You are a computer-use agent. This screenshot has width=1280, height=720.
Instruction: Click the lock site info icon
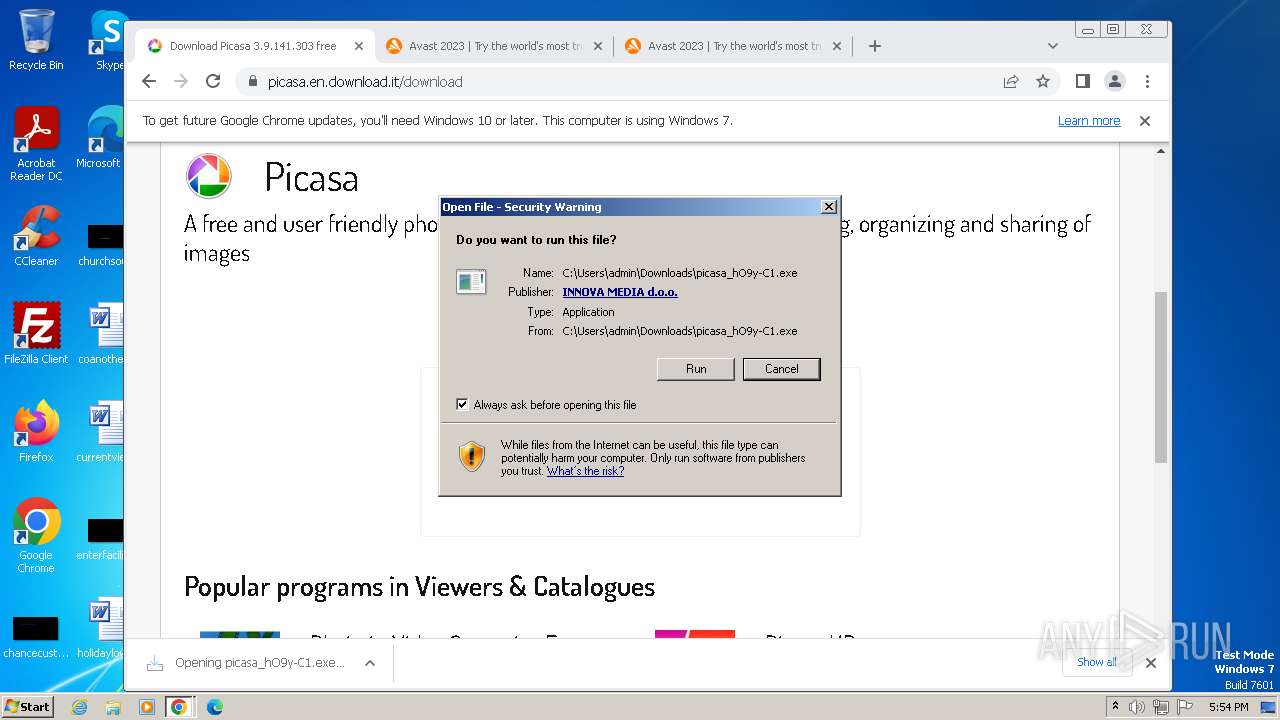tap(253, 82)
